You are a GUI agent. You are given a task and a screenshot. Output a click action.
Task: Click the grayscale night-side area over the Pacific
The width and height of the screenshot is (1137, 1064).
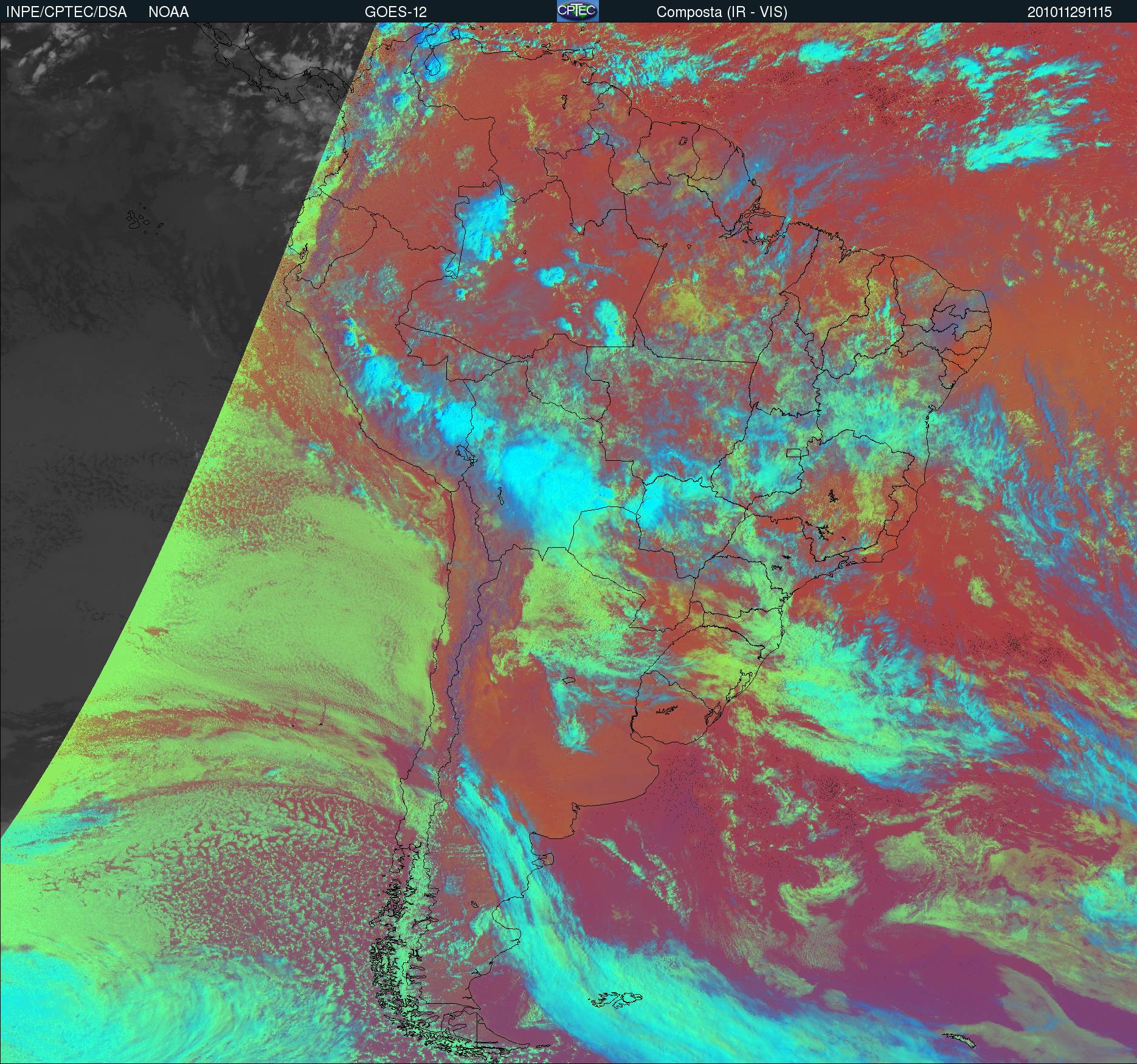point(122,304)
